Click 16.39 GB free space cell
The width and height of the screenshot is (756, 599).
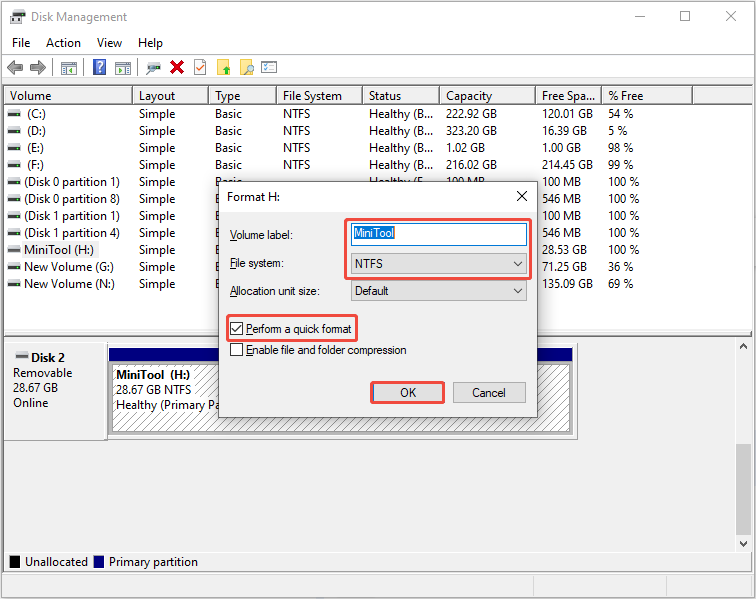tap(564, 131)
